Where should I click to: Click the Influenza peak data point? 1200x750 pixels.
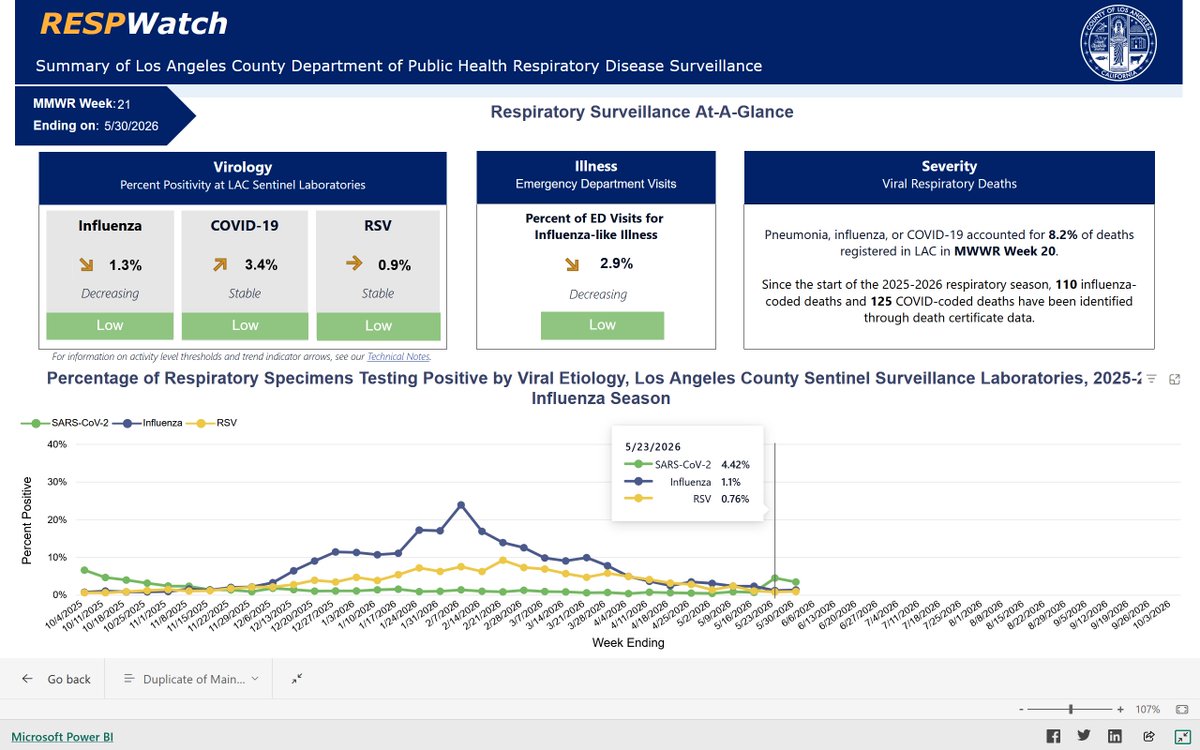tap(460, 505)
